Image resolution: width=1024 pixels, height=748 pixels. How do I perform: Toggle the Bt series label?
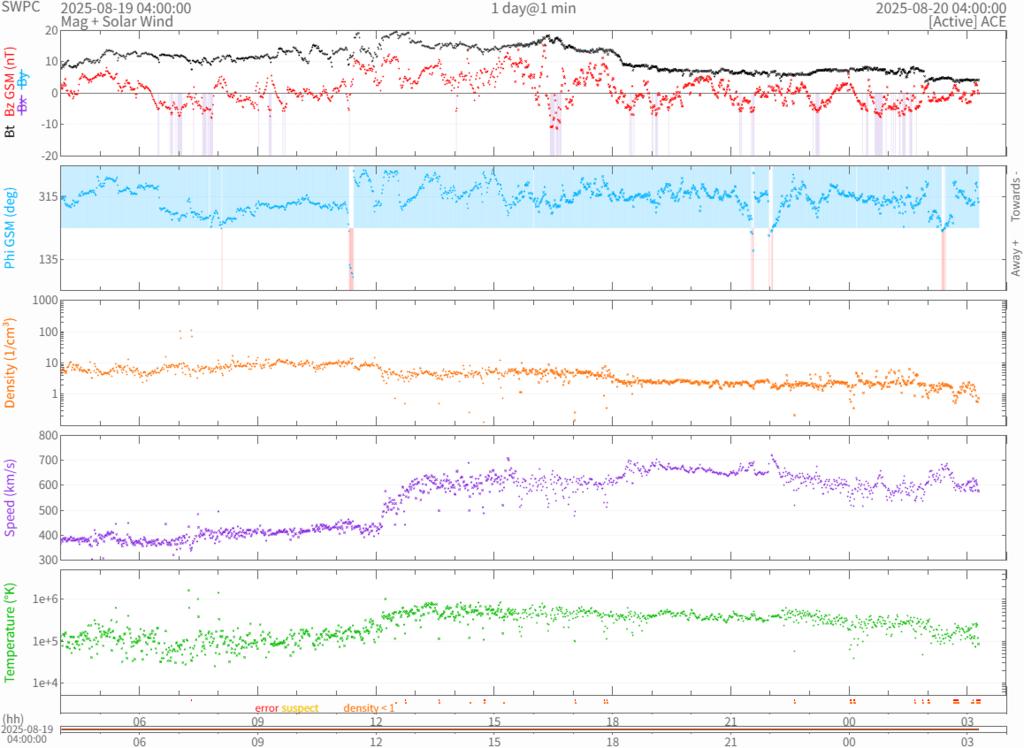(10, 130)
